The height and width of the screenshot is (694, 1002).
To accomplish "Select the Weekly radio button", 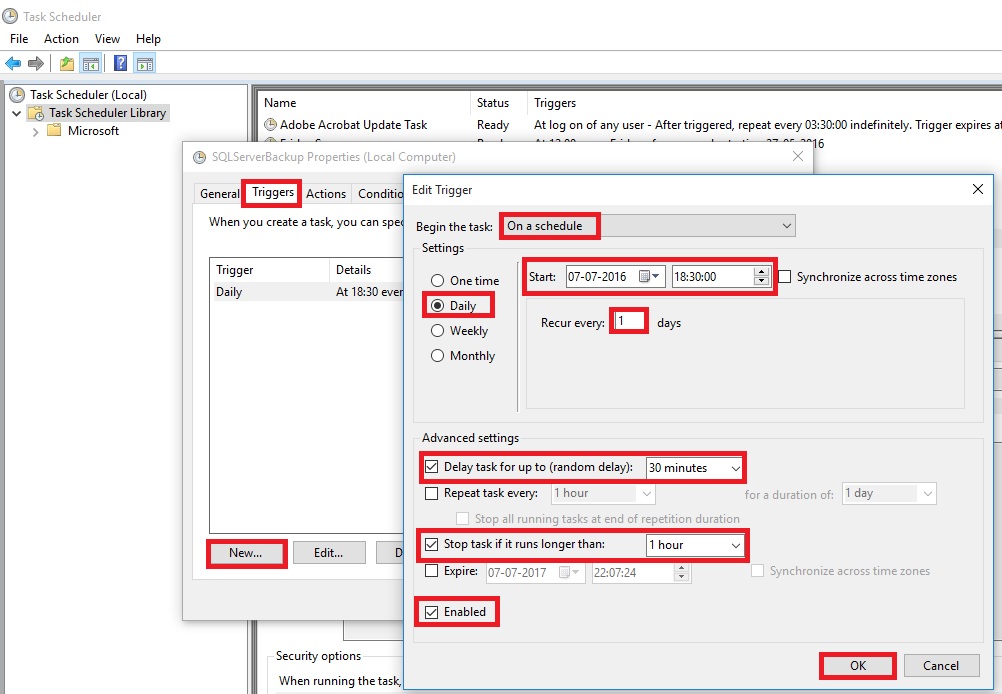I will [437, 331].
